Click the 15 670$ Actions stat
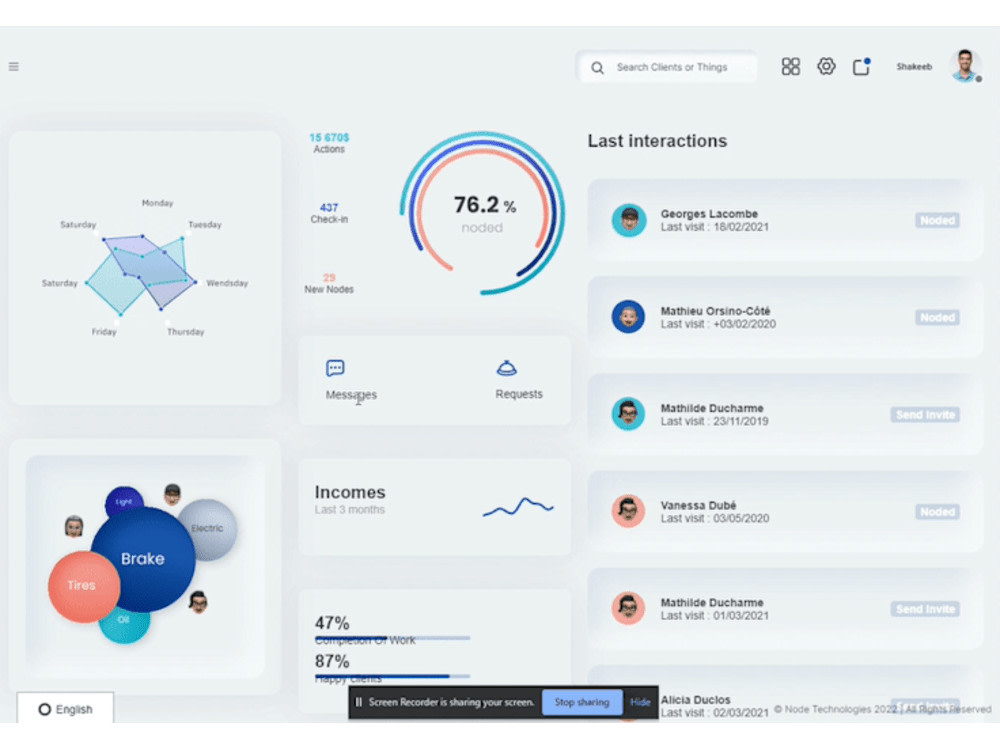This screenshot has height=750, width=1000. [329, 143]
